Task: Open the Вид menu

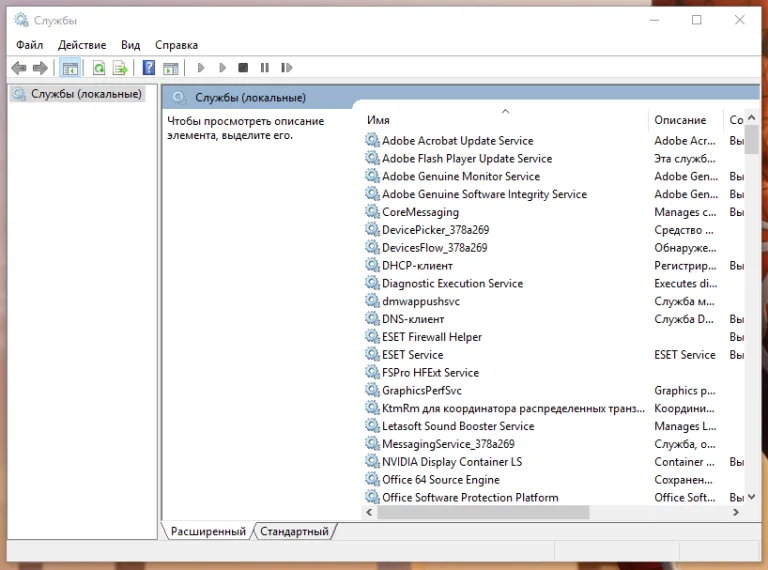Action: pyautogui.click(x=130, y=45)
